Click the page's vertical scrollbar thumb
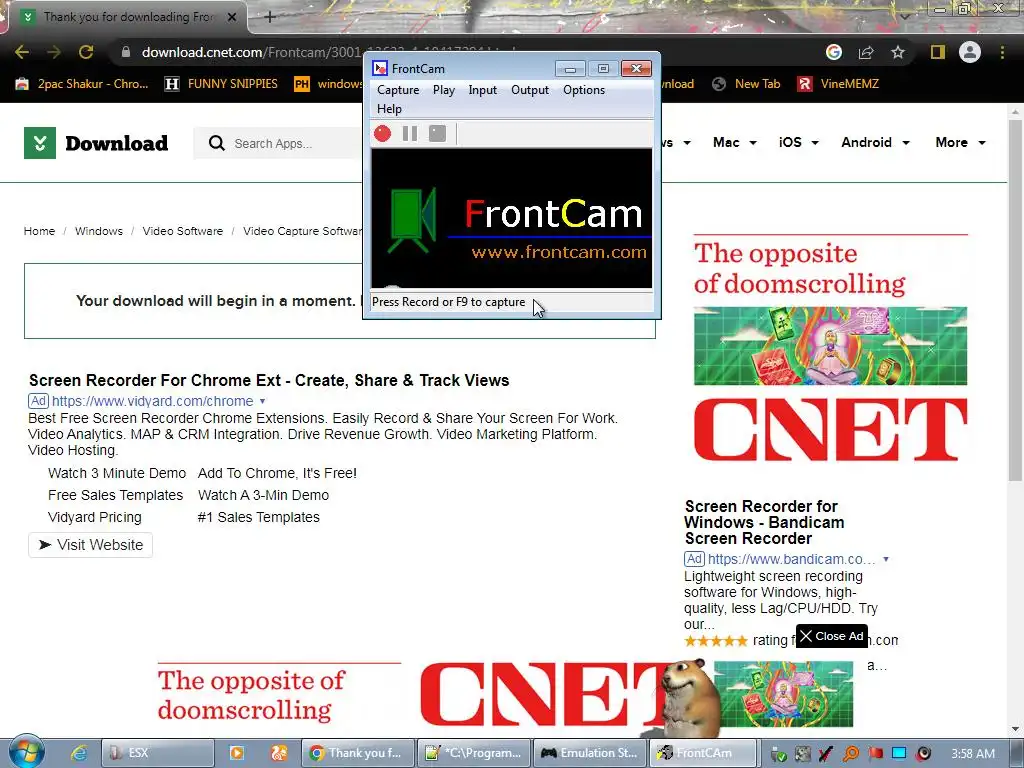The image size is (1024, 768). [x=1015, y=299]
